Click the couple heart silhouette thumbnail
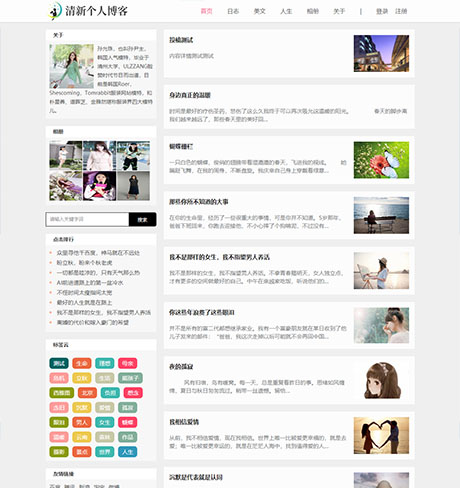 381,435
